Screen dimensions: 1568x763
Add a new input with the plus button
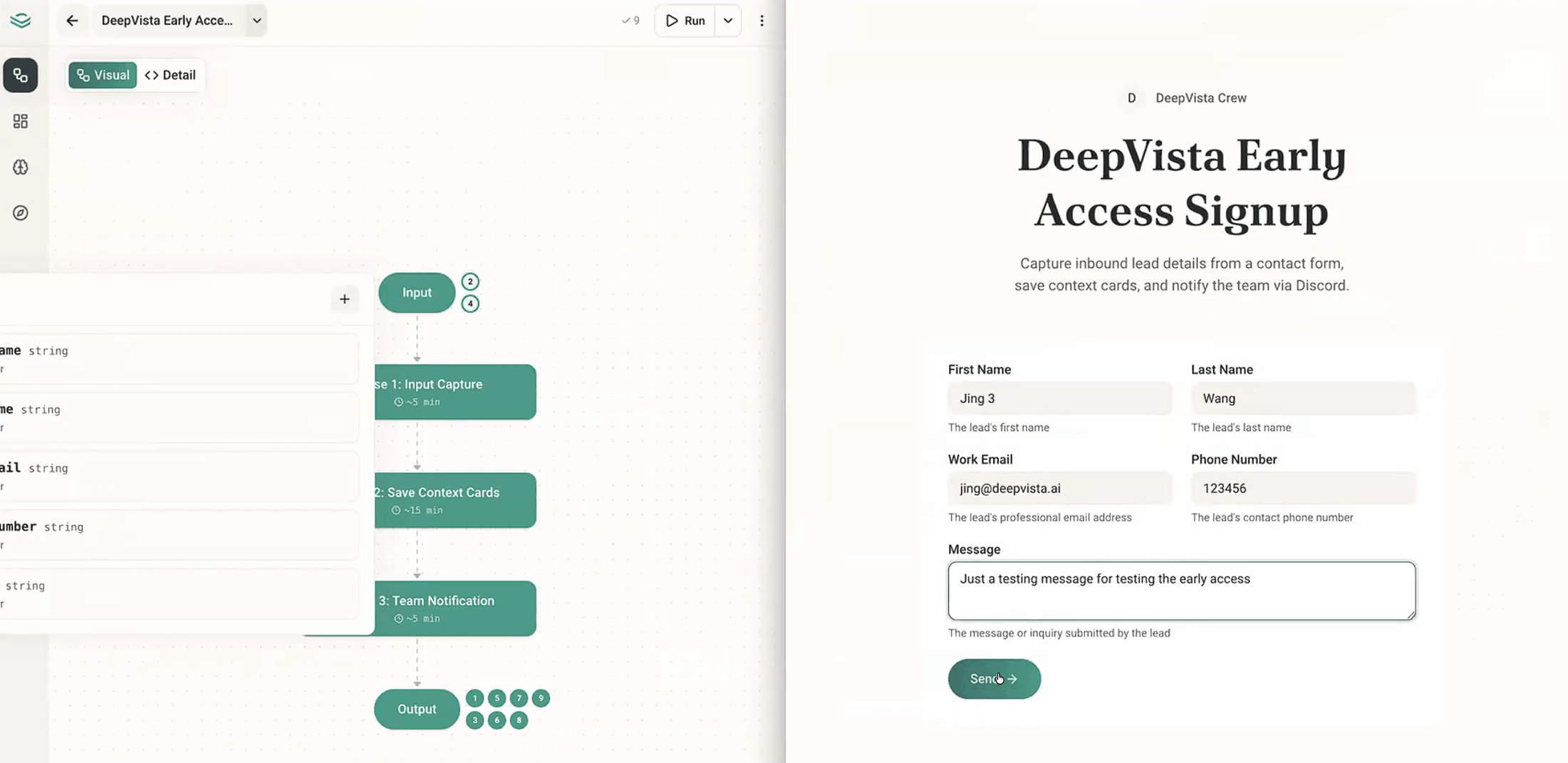345,299
